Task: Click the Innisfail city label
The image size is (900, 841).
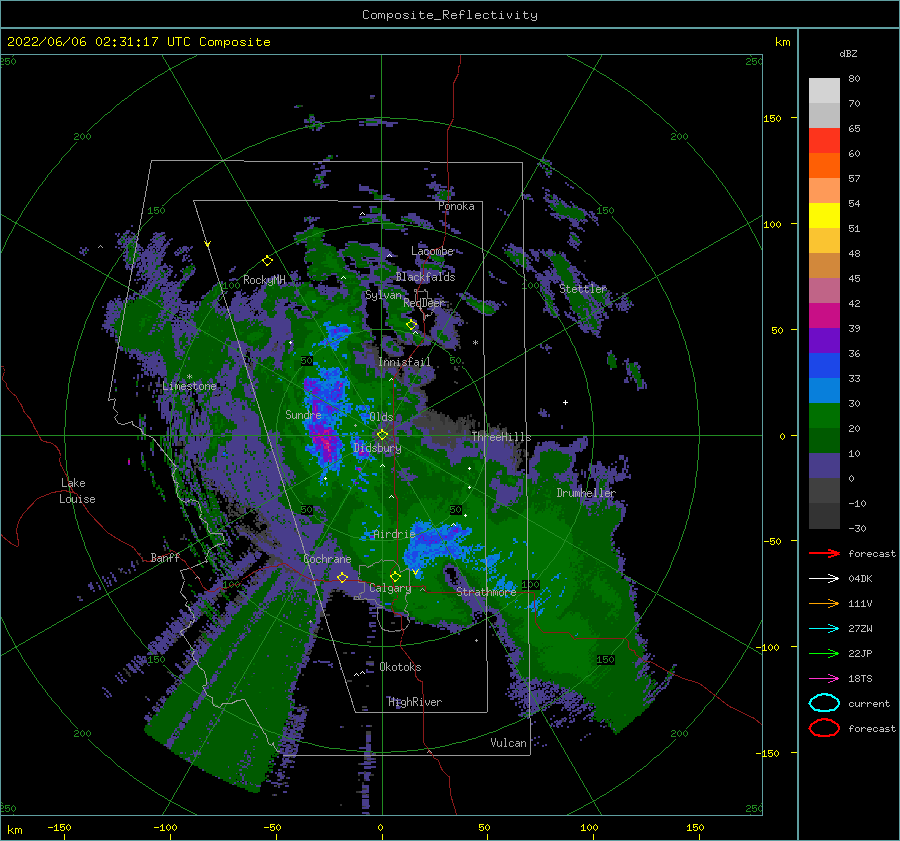Action: pyautogui.click(x=404, y=362)
